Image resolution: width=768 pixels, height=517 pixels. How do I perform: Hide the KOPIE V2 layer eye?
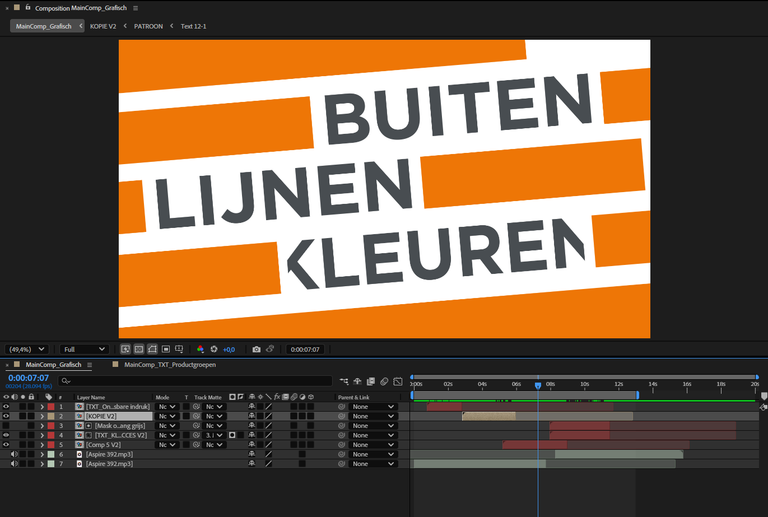pos(6,416)
